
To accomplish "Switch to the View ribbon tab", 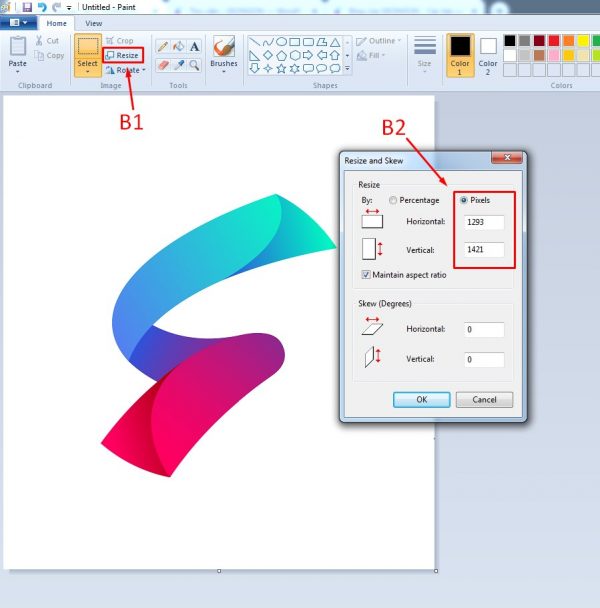I will (94, 23).
